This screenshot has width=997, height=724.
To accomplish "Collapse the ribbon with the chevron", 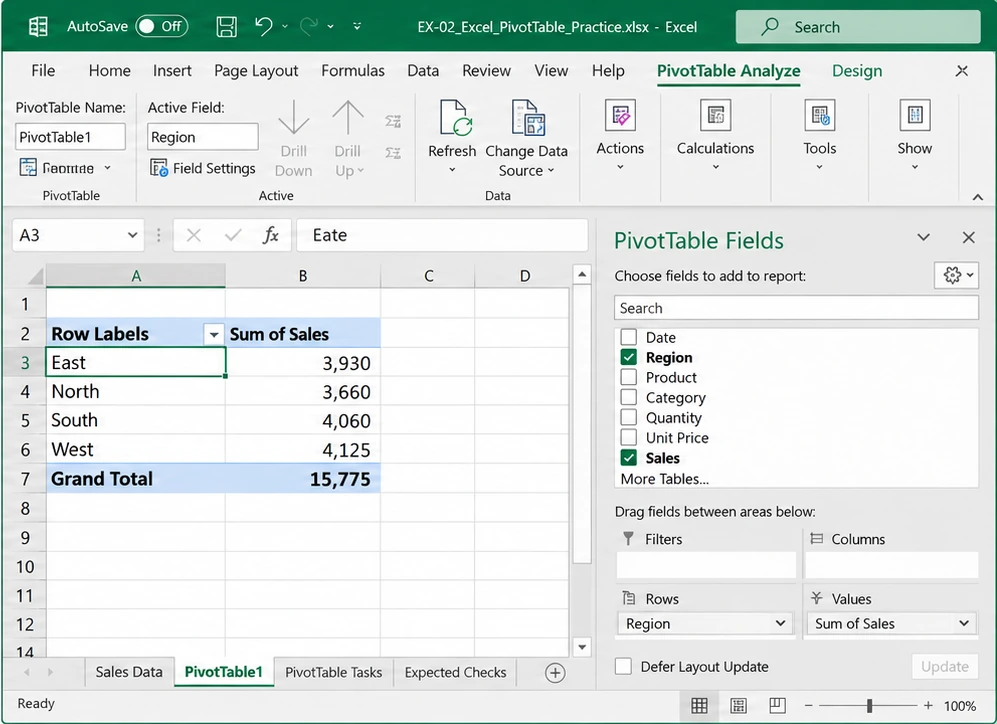I will click(978, 197).
